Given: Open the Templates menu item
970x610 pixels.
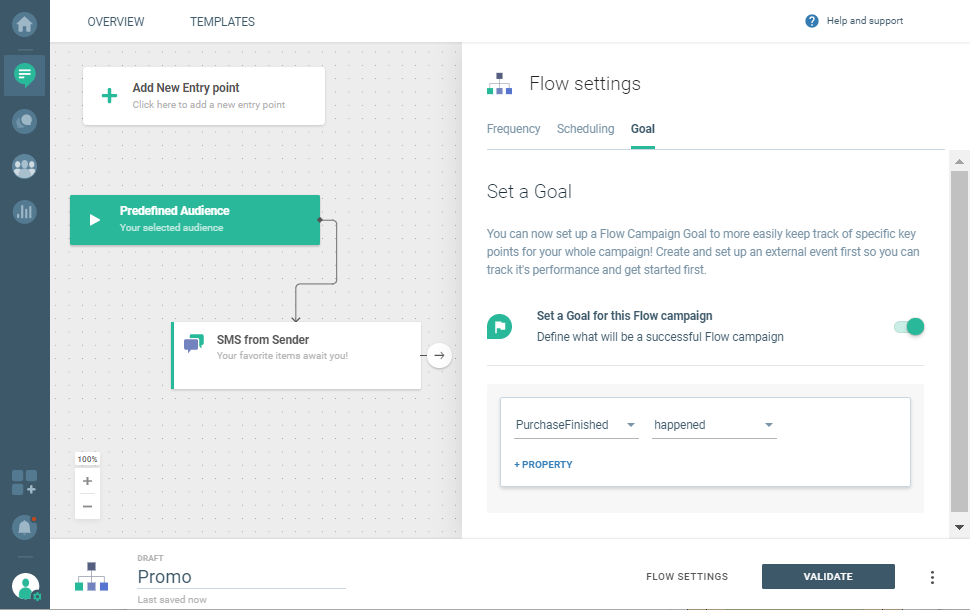Looking at the screenshot, I should pos(222,22).
